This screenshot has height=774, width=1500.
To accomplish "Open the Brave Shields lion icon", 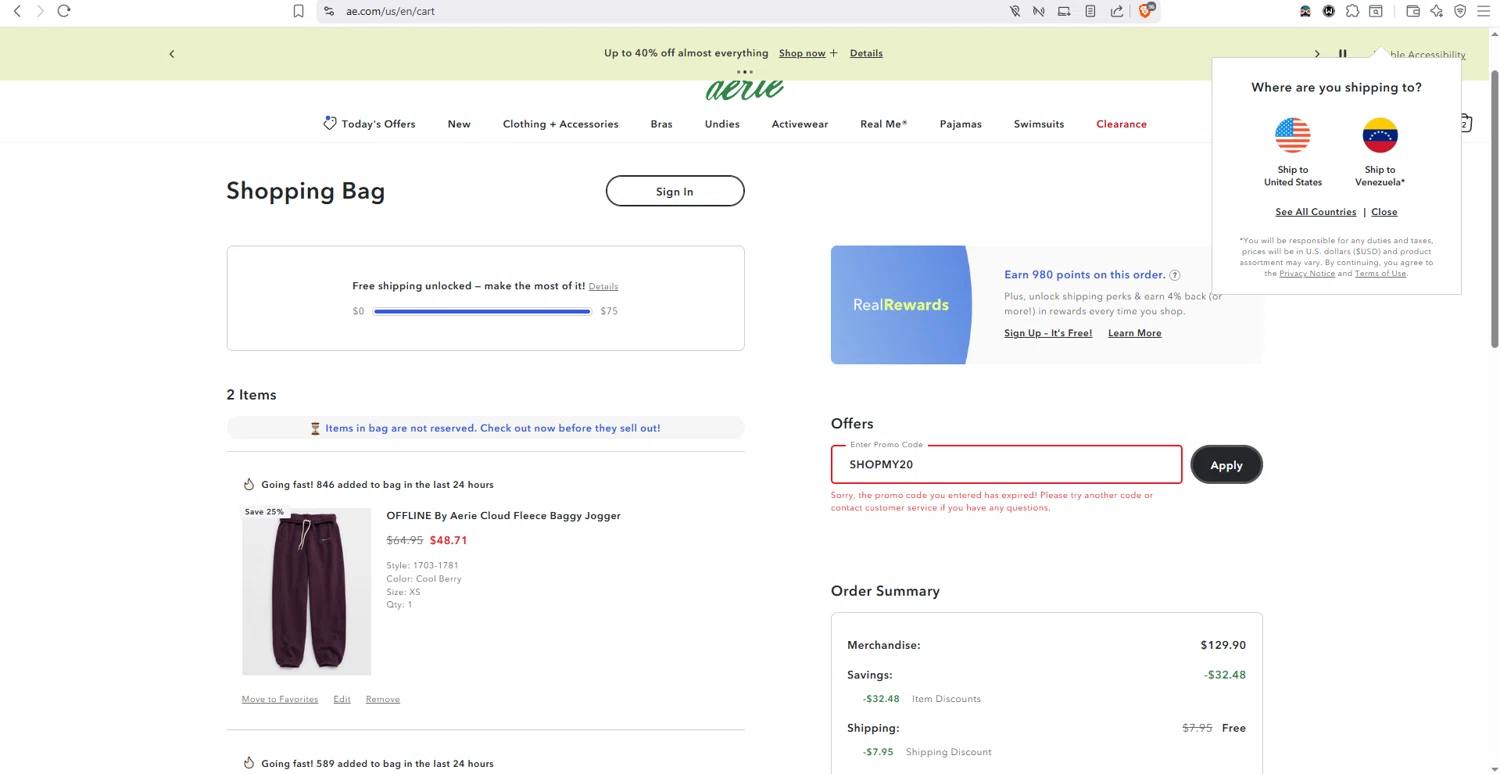I will click(1146, 10).
